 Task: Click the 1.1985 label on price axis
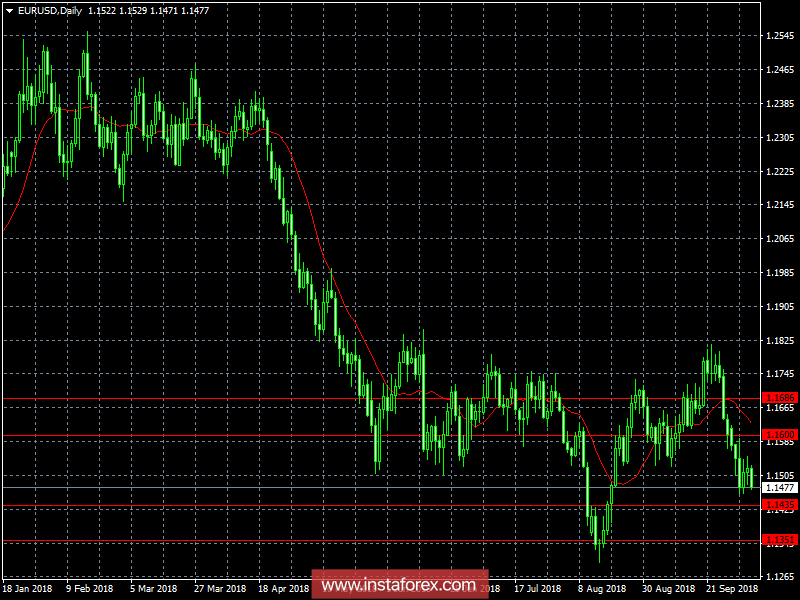[779, 272]
